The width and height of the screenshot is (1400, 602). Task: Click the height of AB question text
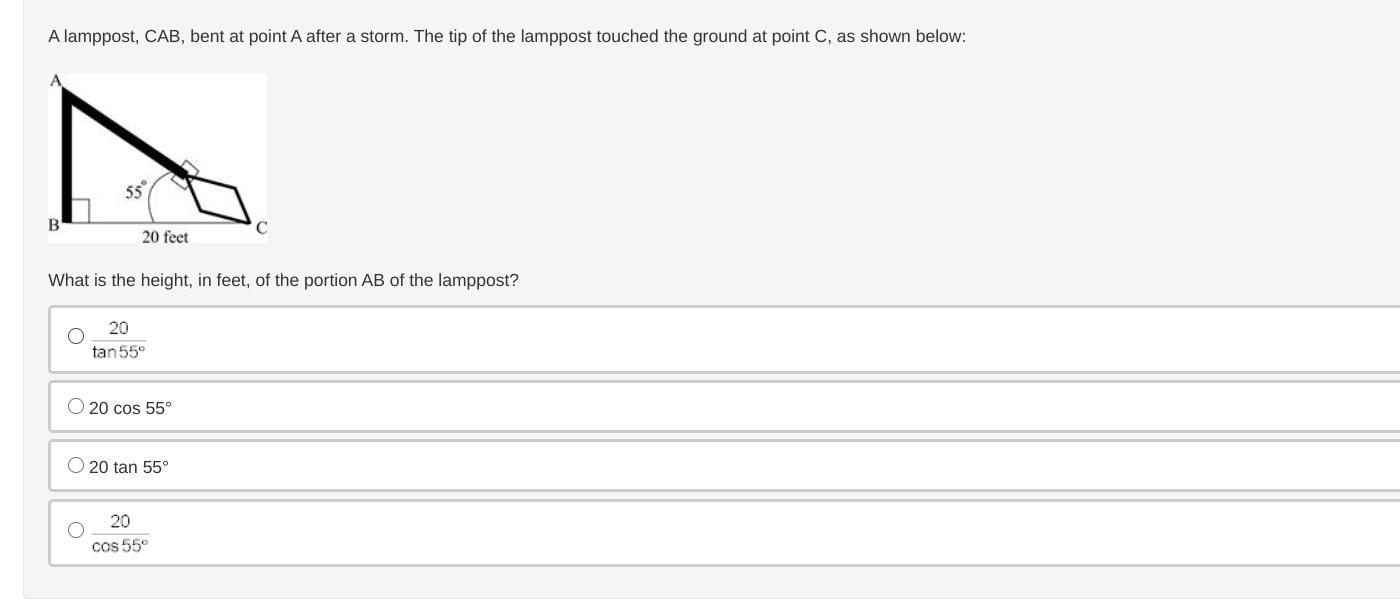click(x=283, y=281)
